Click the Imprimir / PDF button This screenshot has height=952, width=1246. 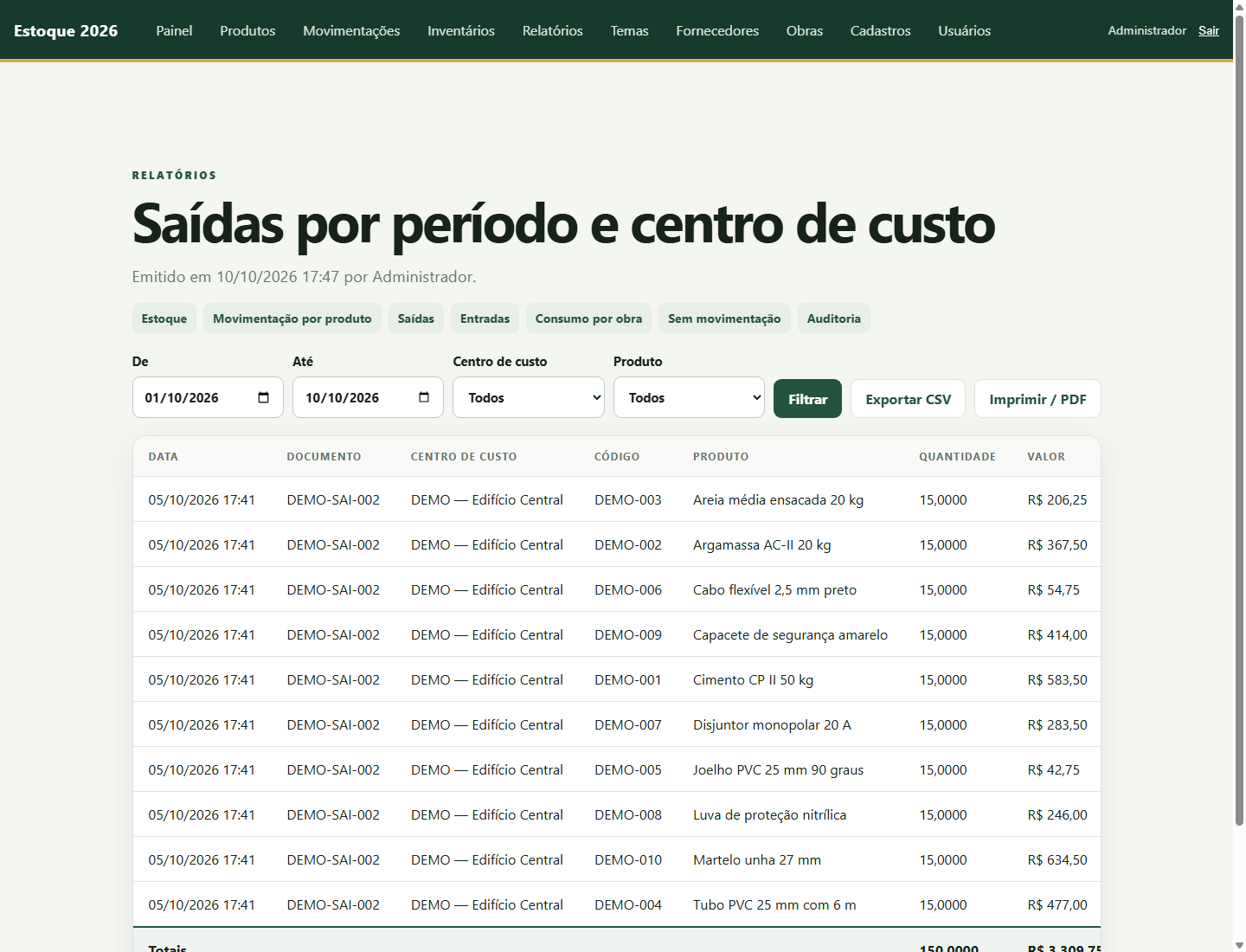pos(1037,399)
